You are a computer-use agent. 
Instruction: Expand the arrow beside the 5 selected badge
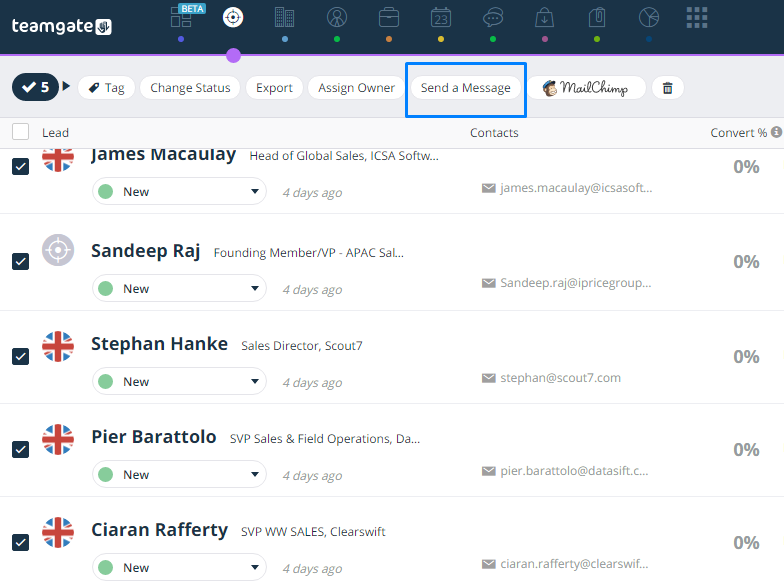tap(66, 86)
